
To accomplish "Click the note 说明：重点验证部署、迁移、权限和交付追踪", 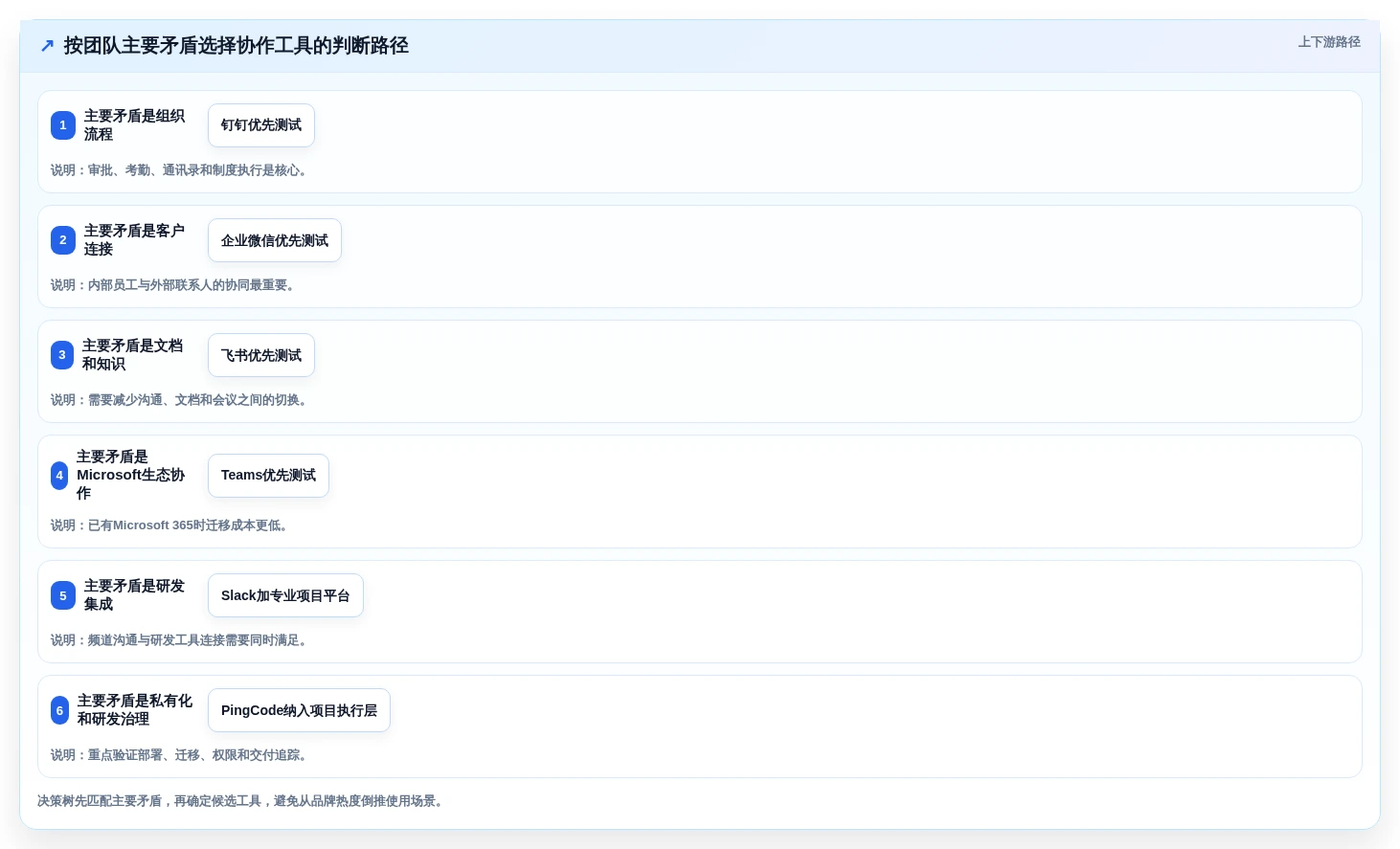I will coord(181,755).
